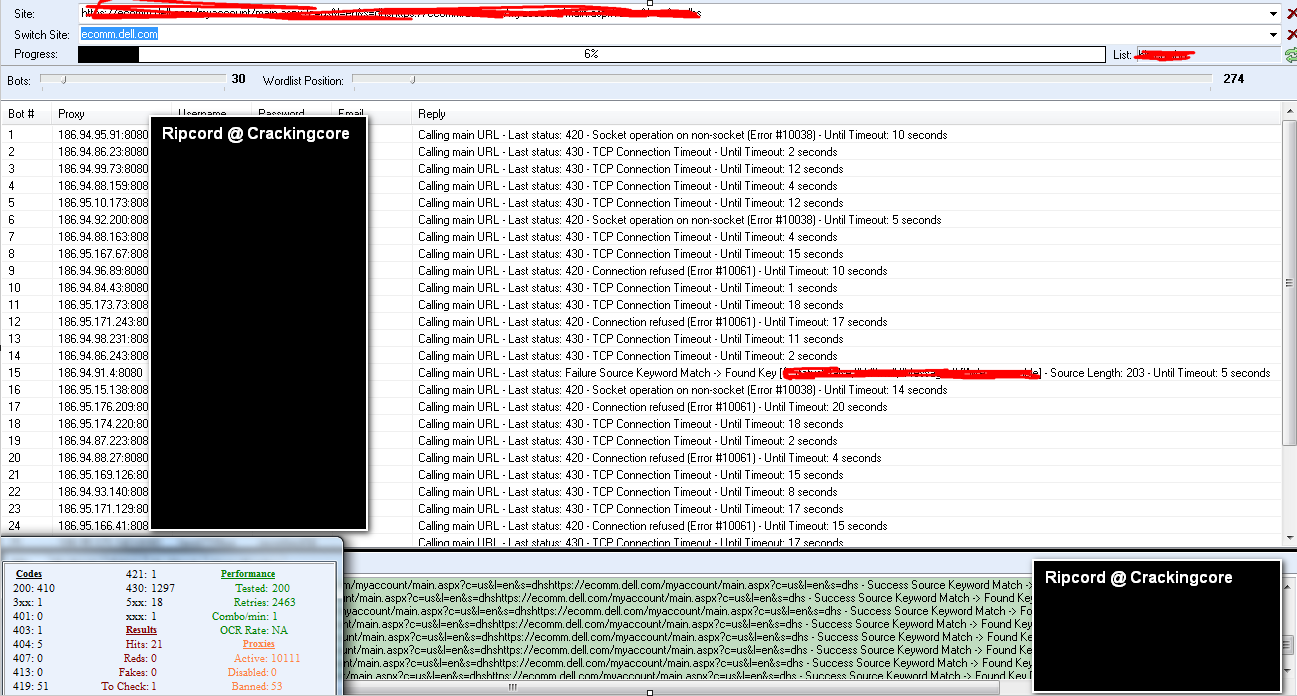Image resolution: width=1297 pixels, height=696 pixels.
Task: Click the Proxies heading in stats panel
Action: click(259, 644)
